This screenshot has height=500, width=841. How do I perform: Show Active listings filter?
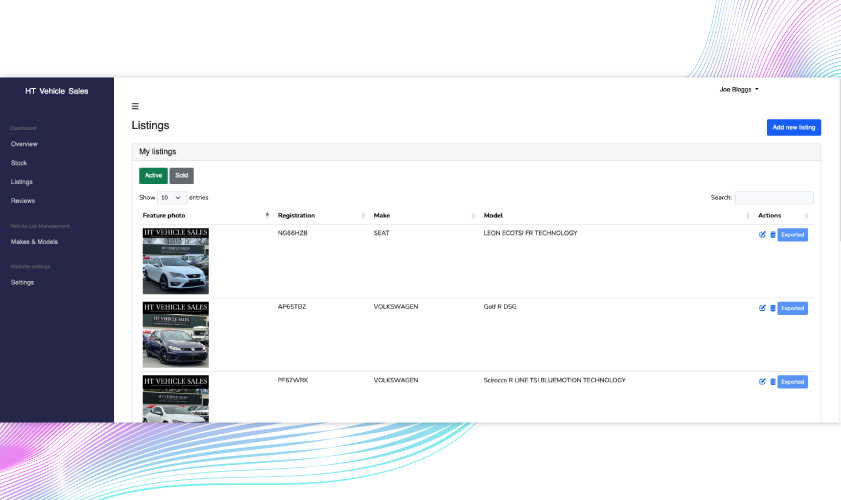153,175
